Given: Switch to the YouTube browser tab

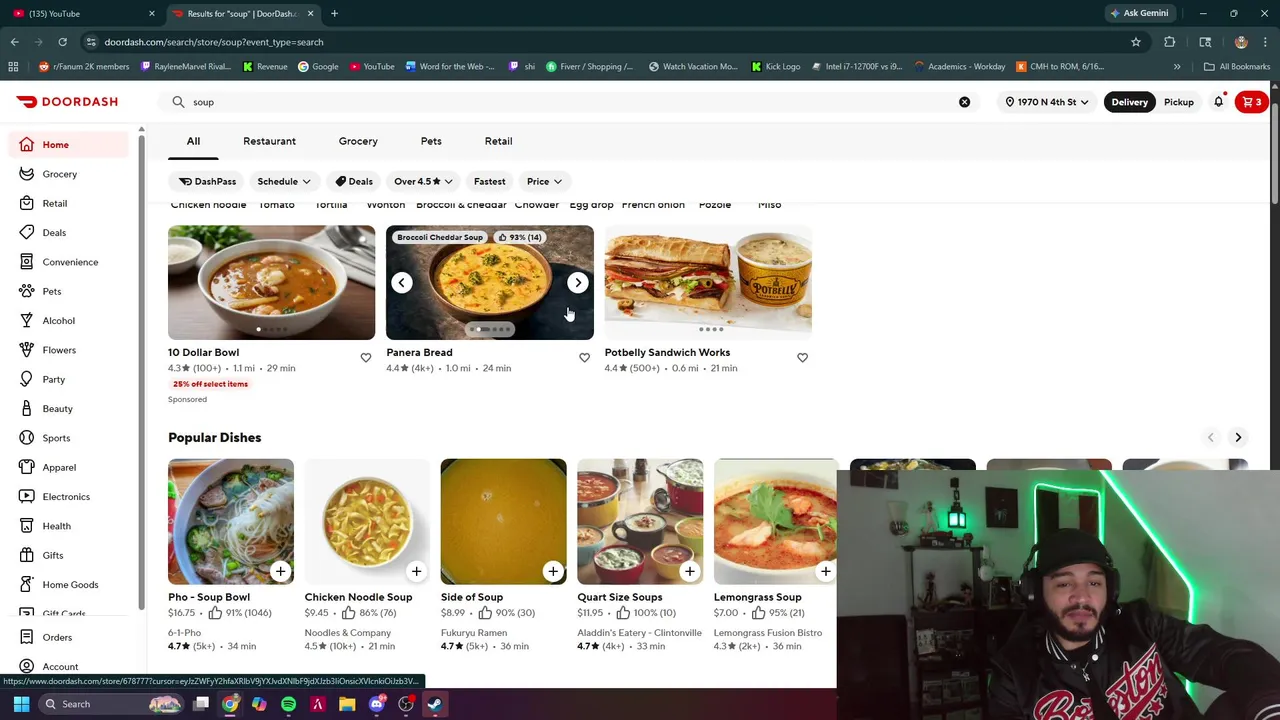Looking at the screenshot, I should tap(84, 14).
